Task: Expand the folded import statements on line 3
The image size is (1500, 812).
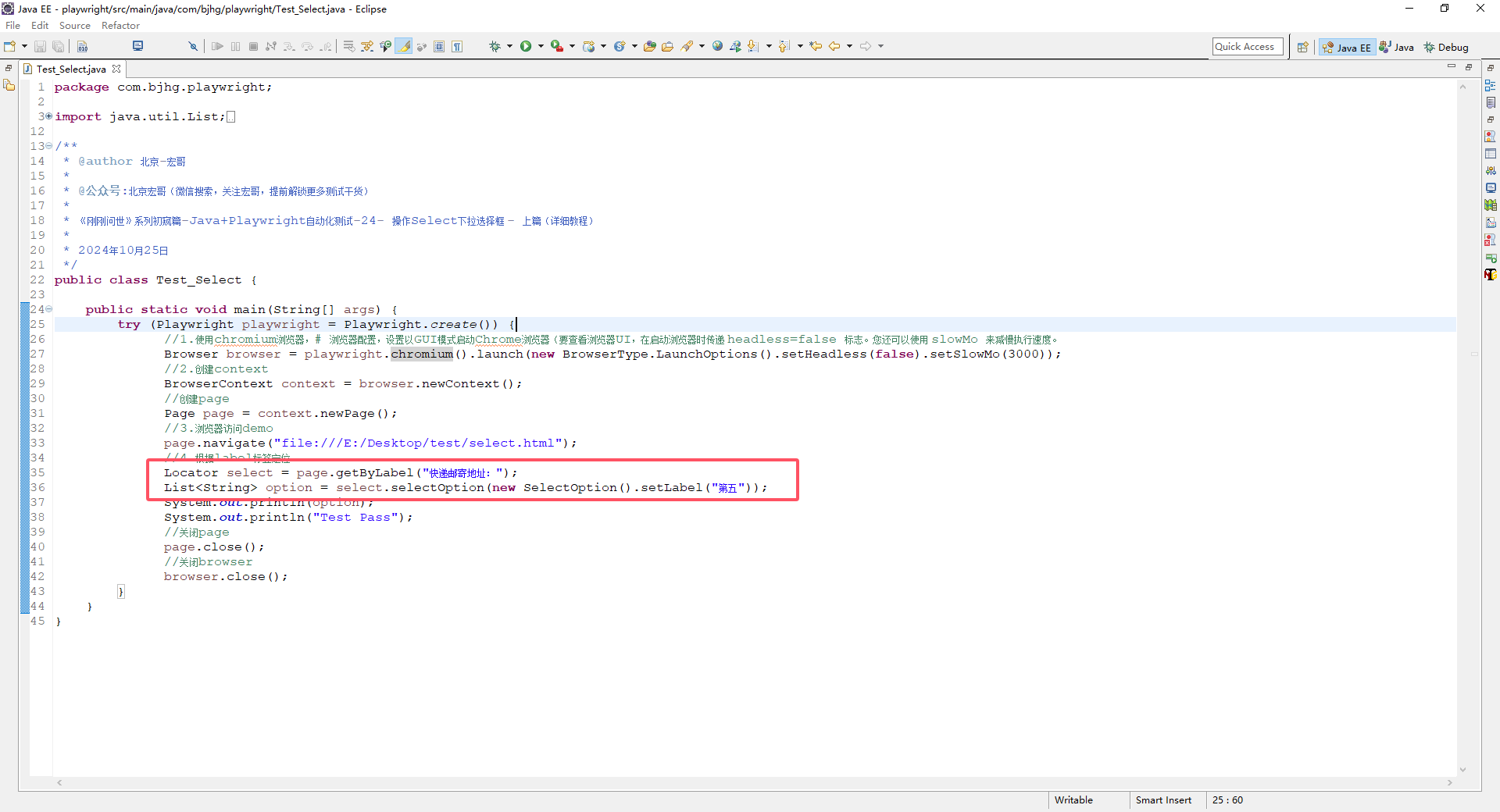Action: coord(49,116)
